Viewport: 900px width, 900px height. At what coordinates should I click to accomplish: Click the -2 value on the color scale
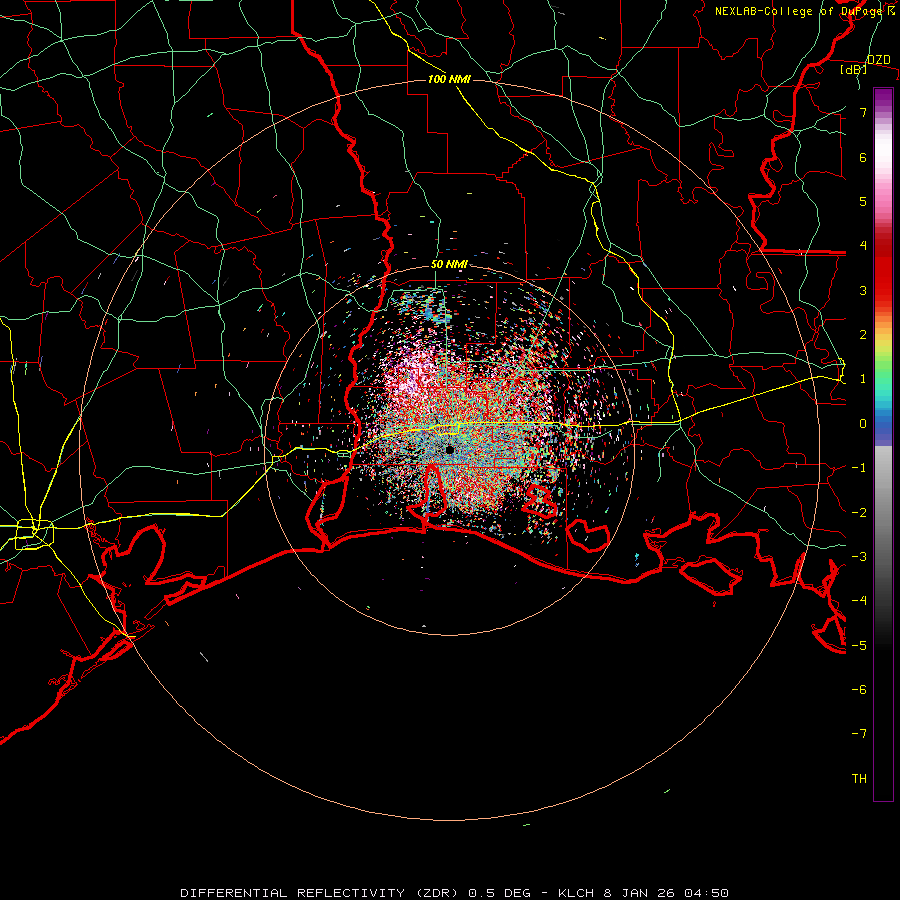[x=859, y=513]
